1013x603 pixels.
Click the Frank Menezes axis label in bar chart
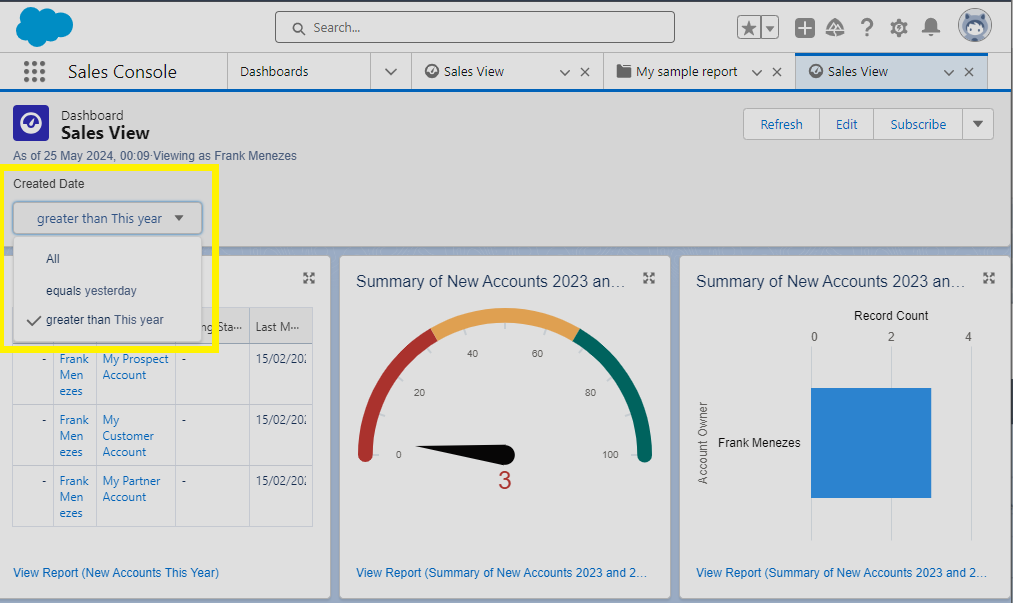coord(759,443)
